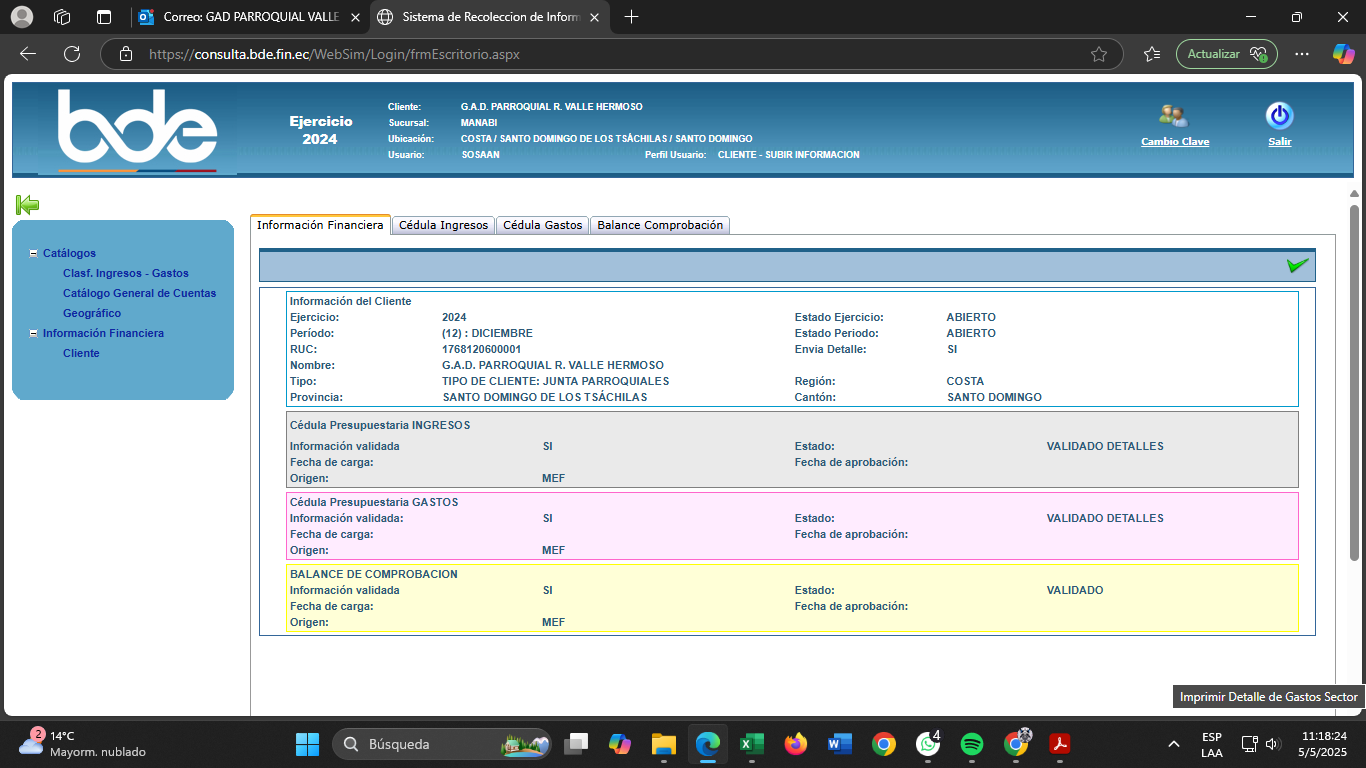Image resolution: width=1366 pixels, height=768 pixels.
Task: Click the bde logo
Action: click(137, 128)
